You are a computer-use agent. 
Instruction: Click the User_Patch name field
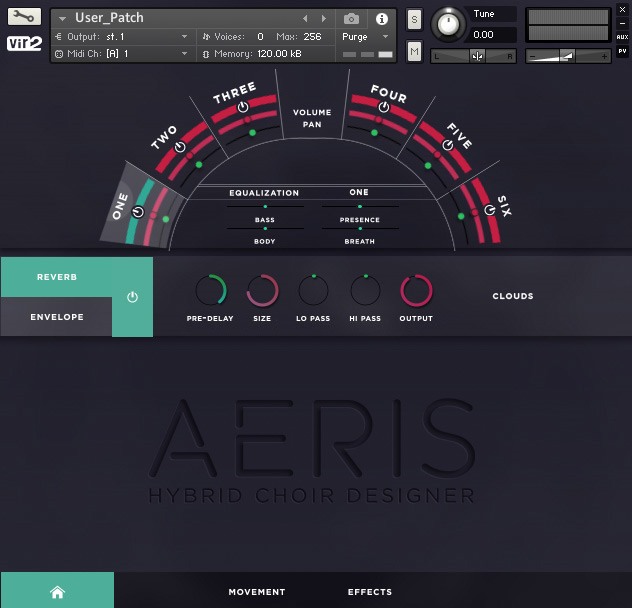pyautogui.click(x=109, y=18)
